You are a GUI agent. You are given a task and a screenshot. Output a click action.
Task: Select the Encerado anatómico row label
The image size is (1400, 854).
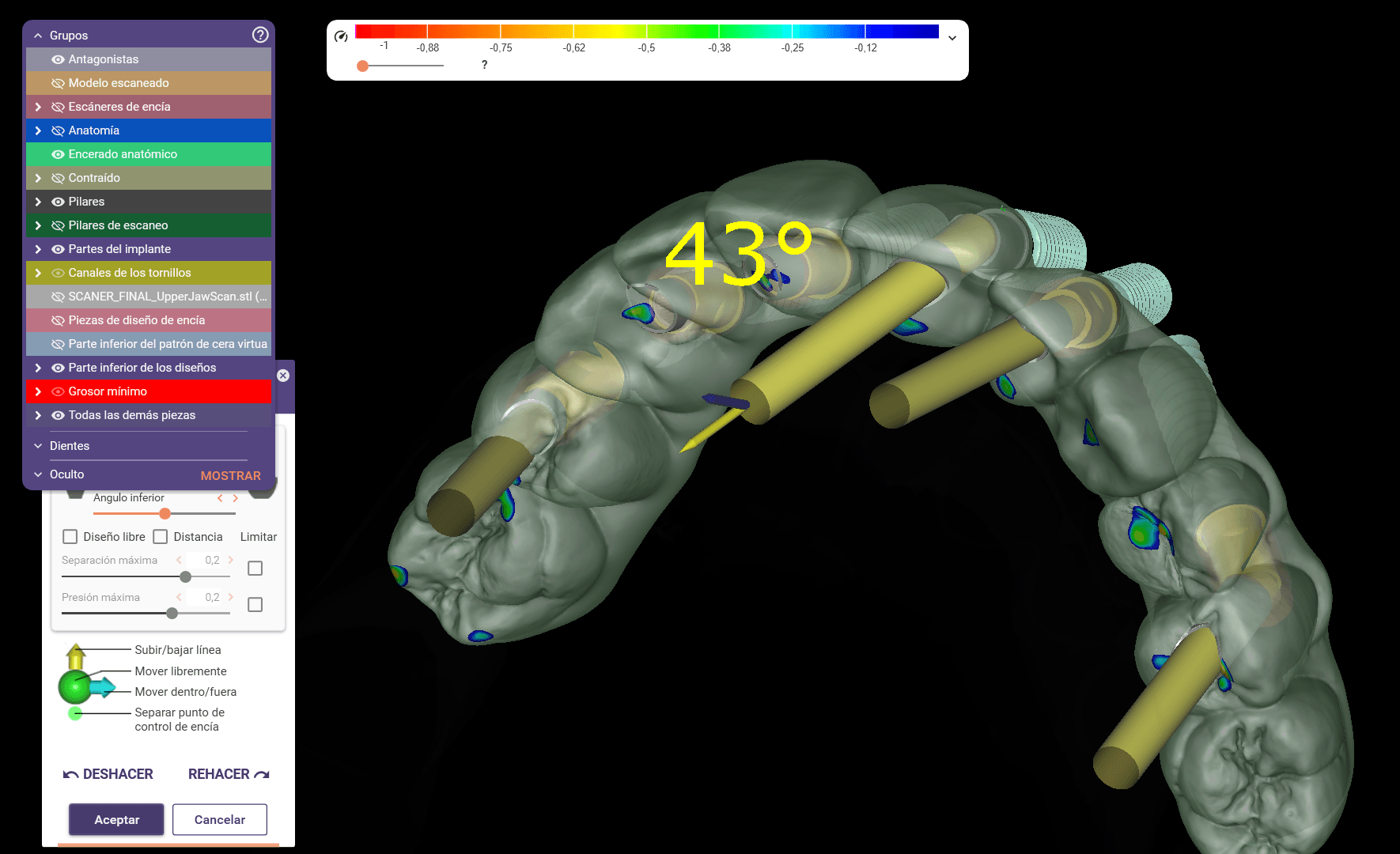123,154
